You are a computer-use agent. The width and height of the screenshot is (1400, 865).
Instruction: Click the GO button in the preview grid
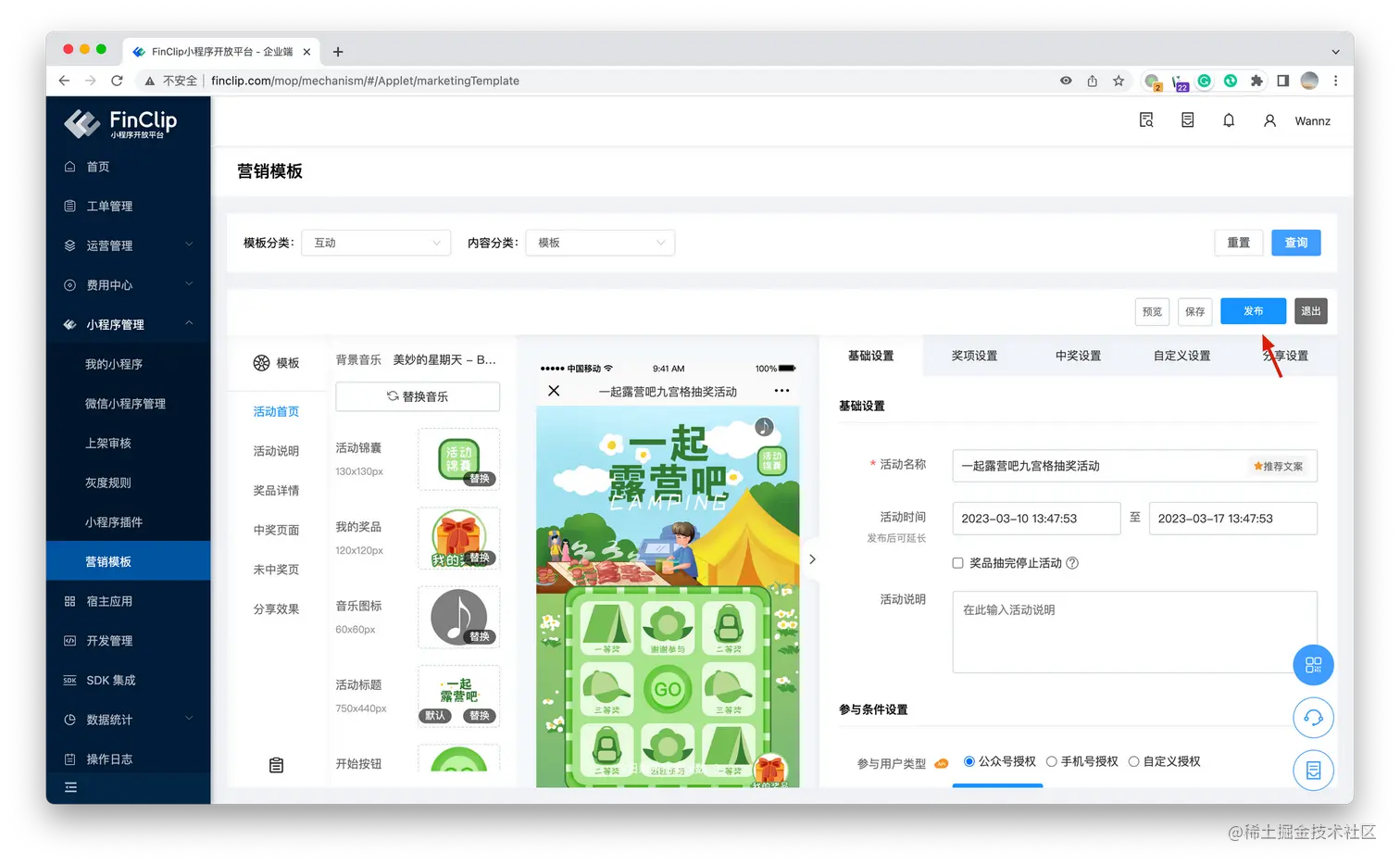(x=668, y=689)
